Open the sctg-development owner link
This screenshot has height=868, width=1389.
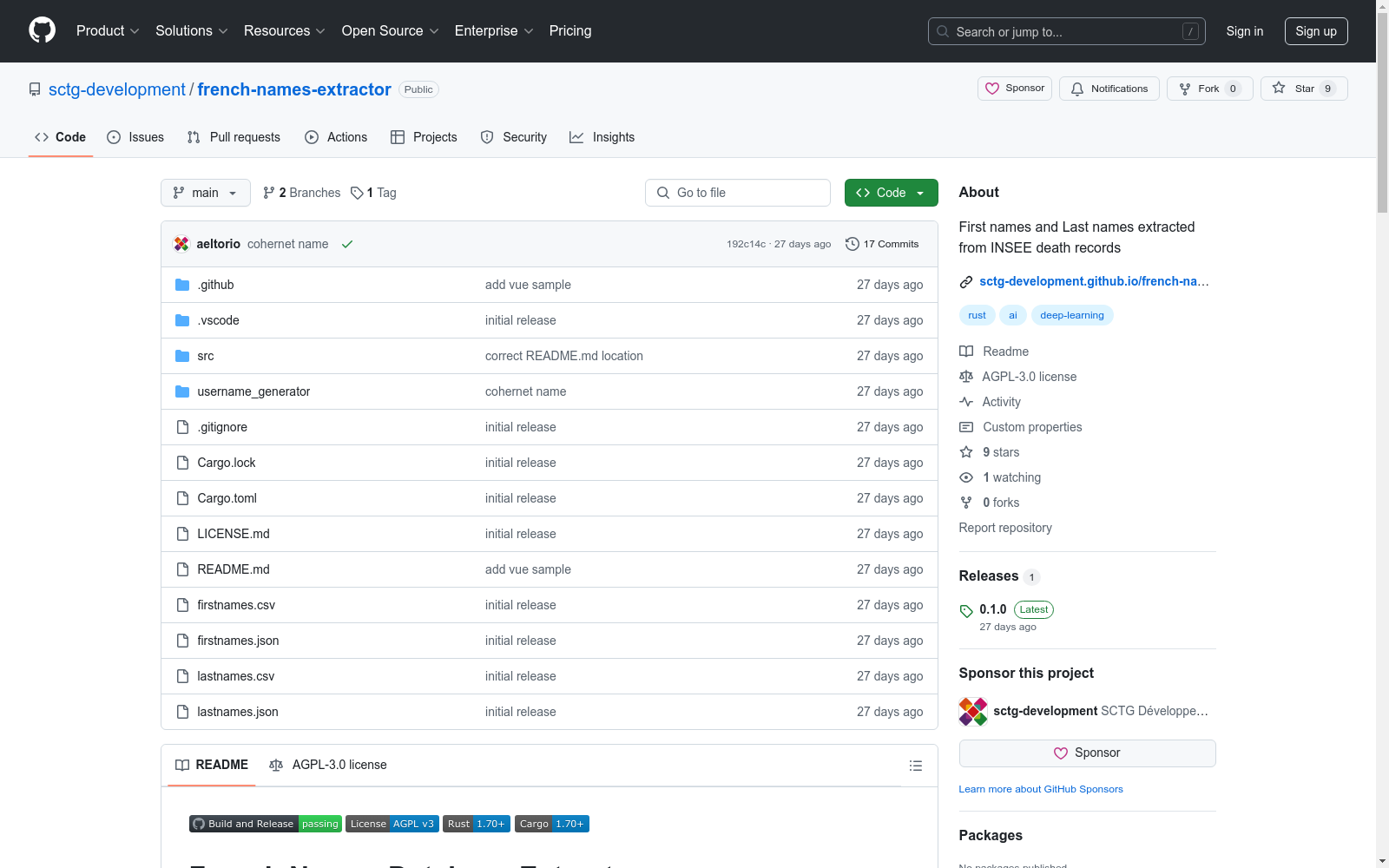coord(117,89)
